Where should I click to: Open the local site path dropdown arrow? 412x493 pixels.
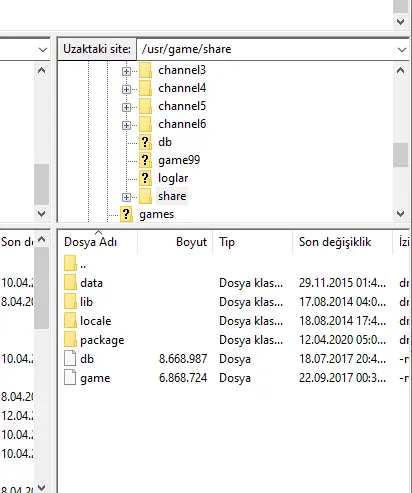pyautogui.click(x=43, y=50)
